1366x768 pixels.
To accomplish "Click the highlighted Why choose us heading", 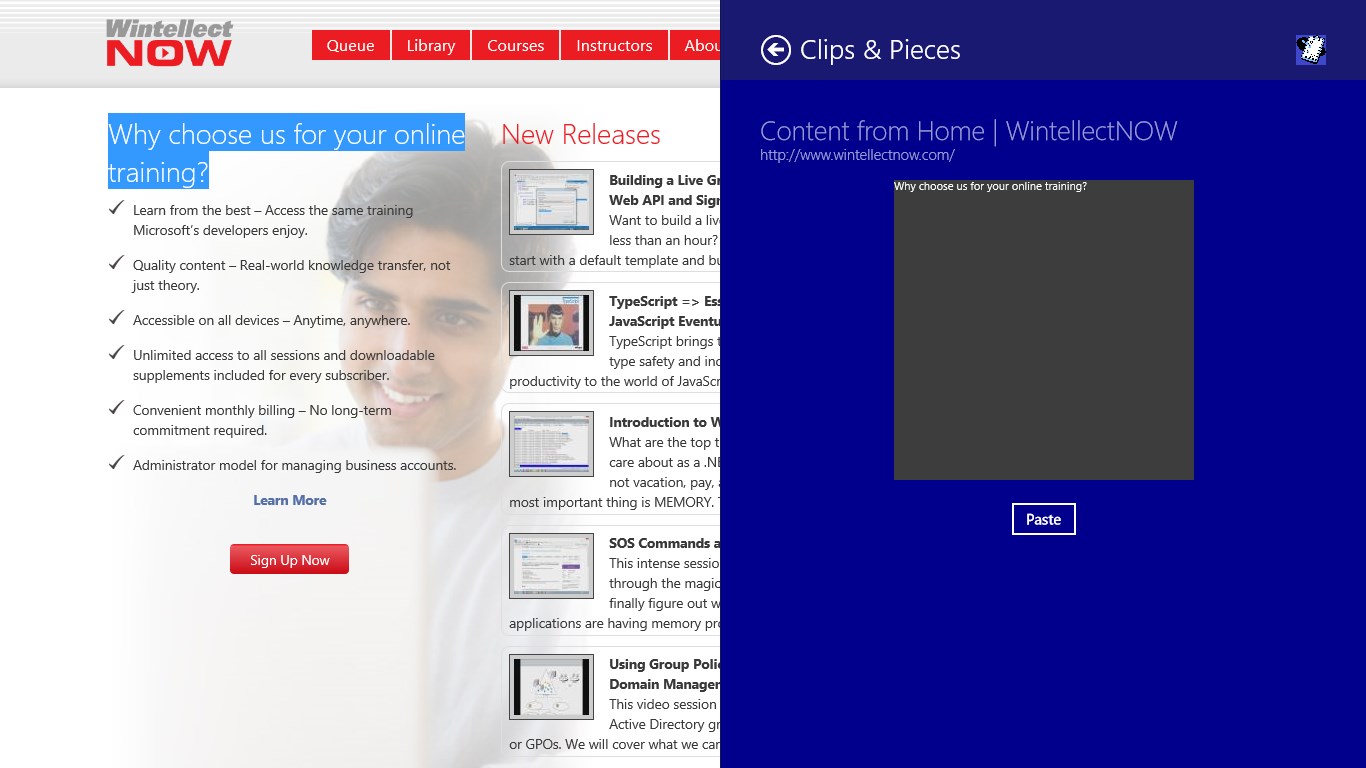I will coord(286,153).
